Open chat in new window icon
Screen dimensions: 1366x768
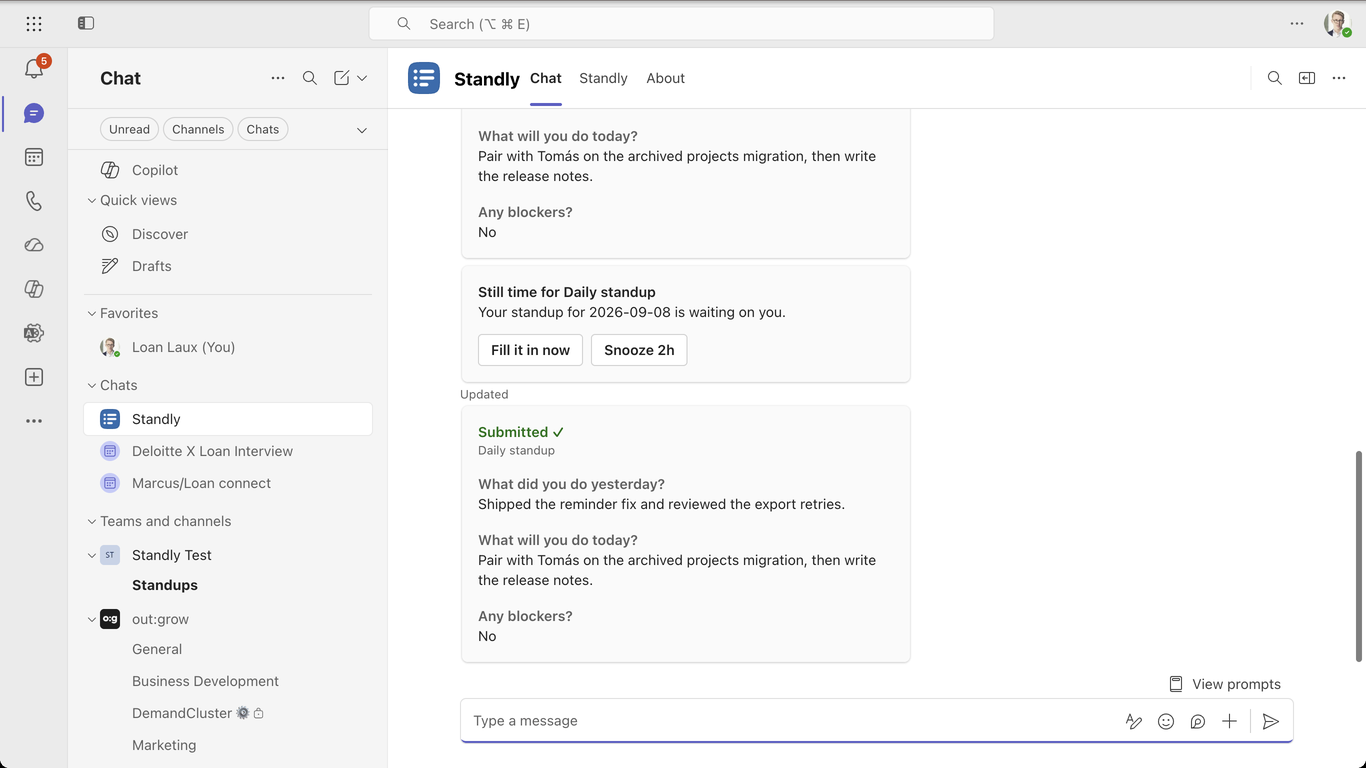1307,78
